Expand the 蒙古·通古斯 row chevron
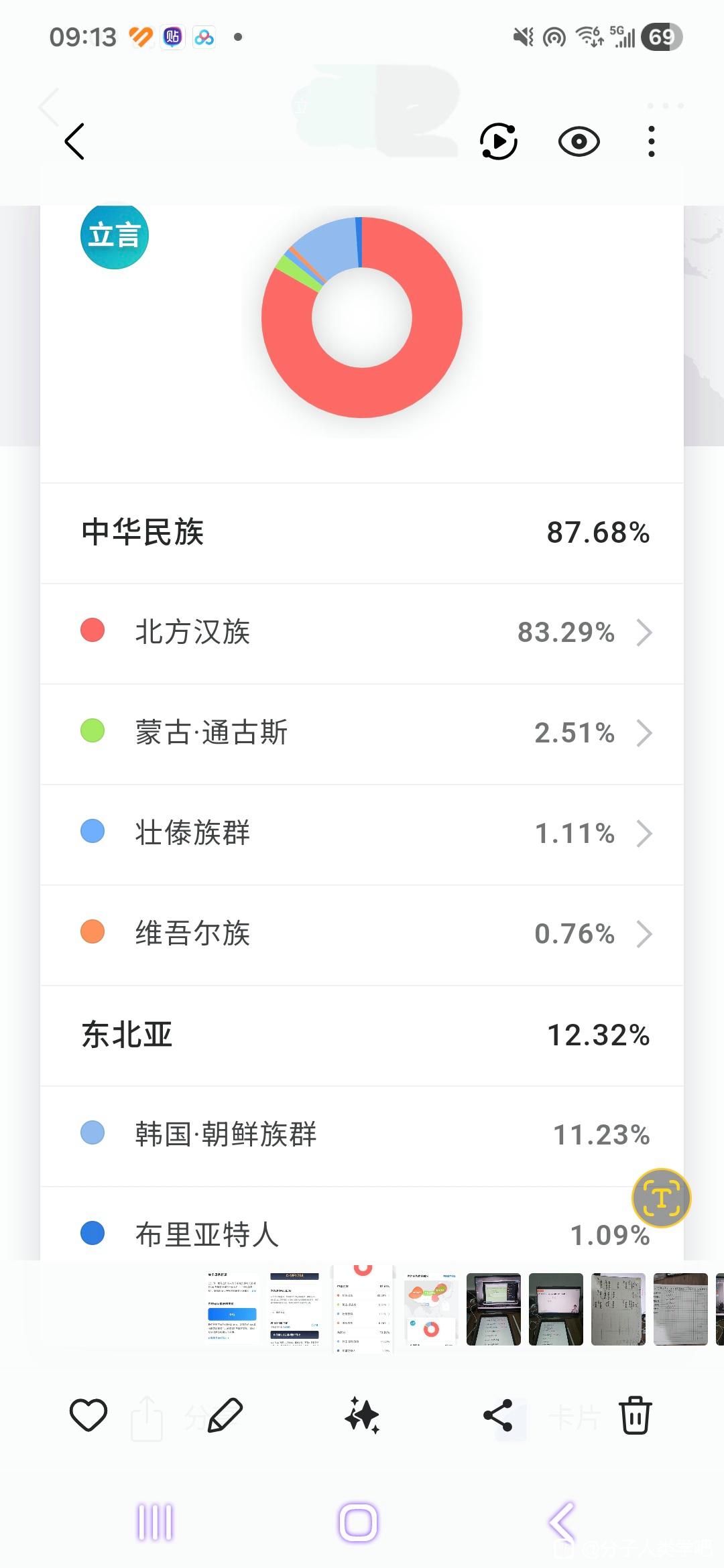 pos(644,733)
